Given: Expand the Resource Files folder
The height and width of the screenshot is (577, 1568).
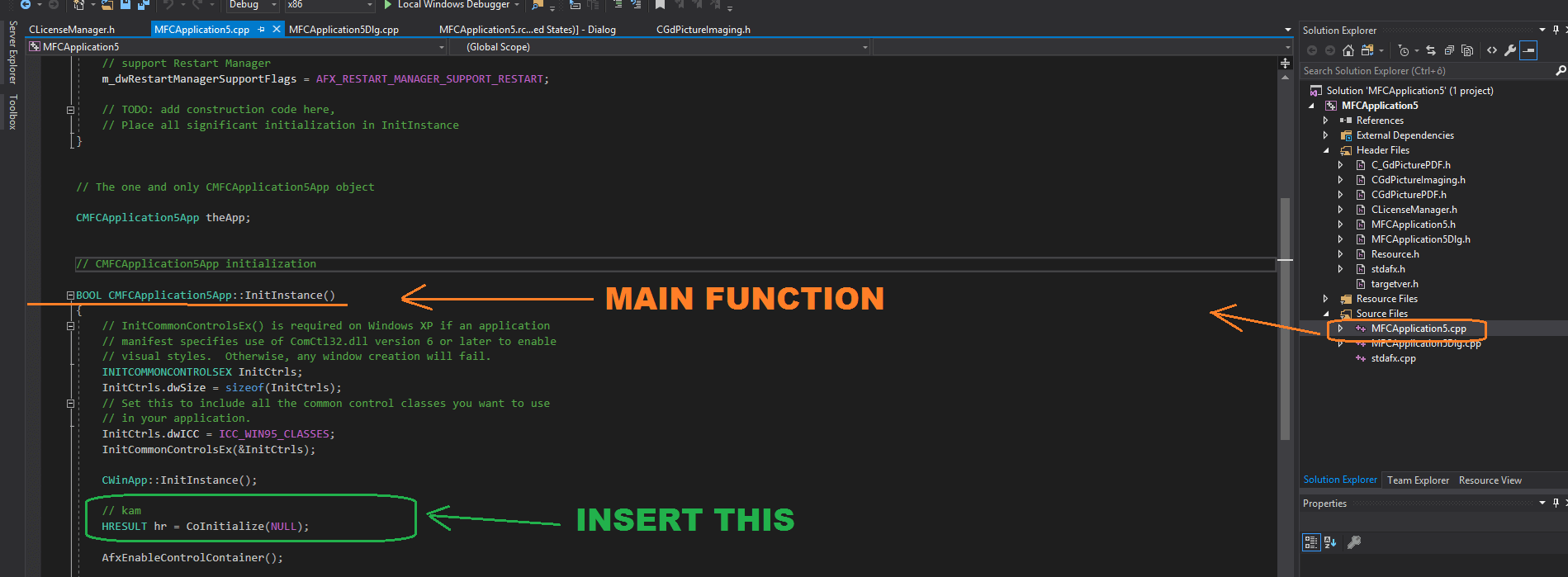Looking at the screenshot, I should tap(1326, 299).
